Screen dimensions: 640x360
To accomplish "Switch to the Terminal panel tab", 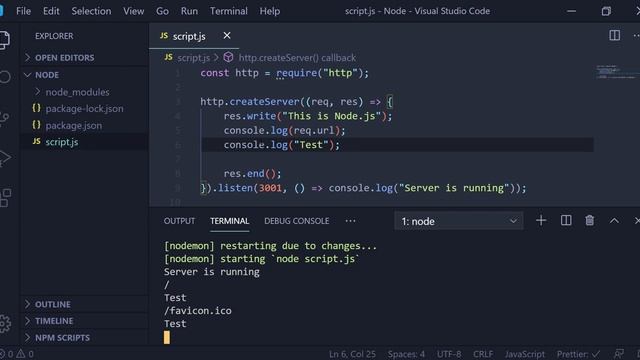I will [229, 221].
